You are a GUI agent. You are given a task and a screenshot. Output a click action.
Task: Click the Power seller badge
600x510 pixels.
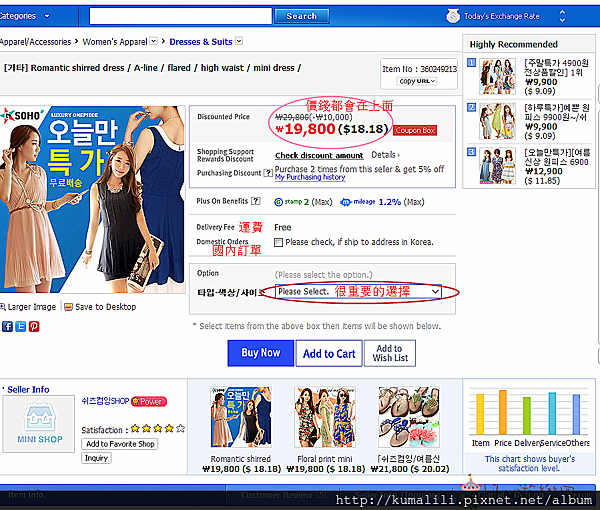click(x=149, y=401)
